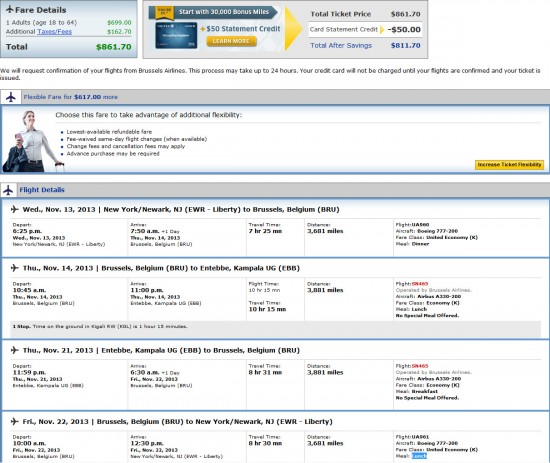Click the highlighted Lunch meal text
550x463 pixels.
[x=419, y=456]
